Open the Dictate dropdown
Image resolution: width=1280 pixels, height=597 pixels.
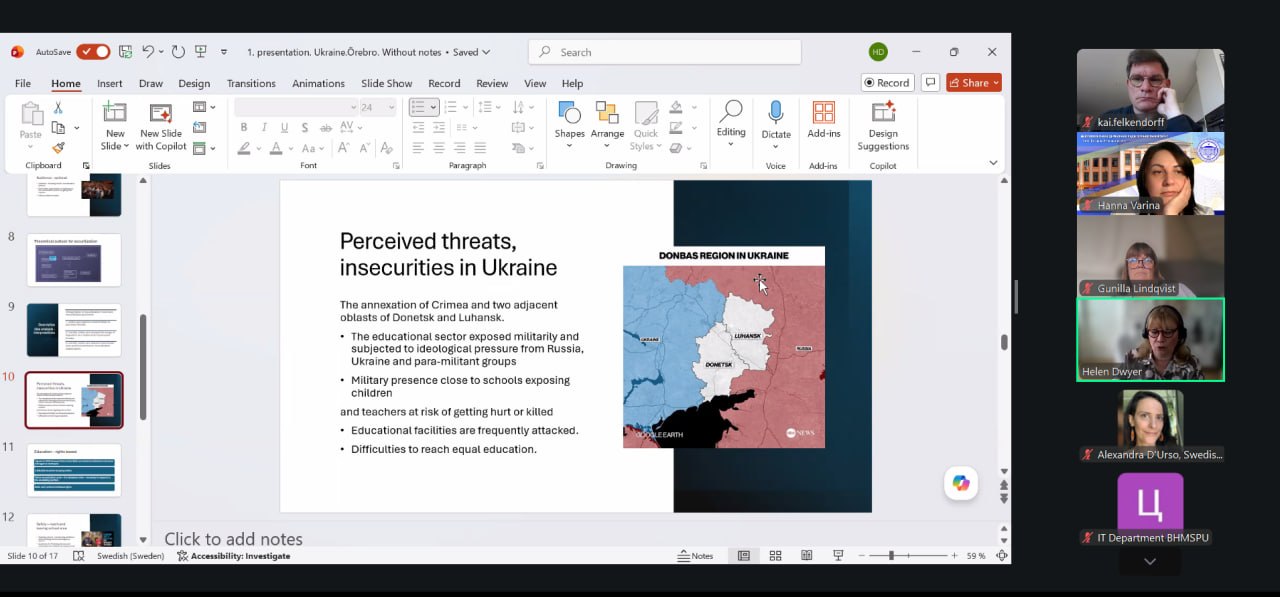pos(776,147)
